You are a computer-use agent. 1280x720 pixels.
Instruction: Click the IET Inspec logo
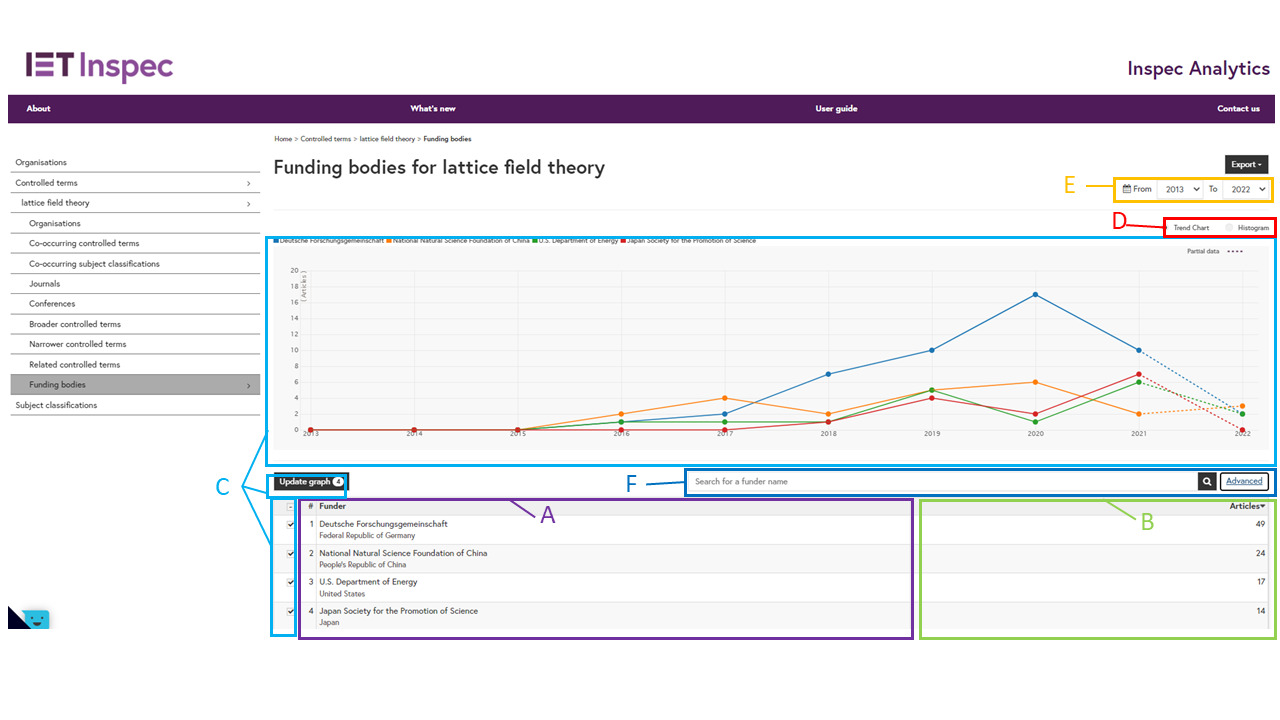point(99,67)
